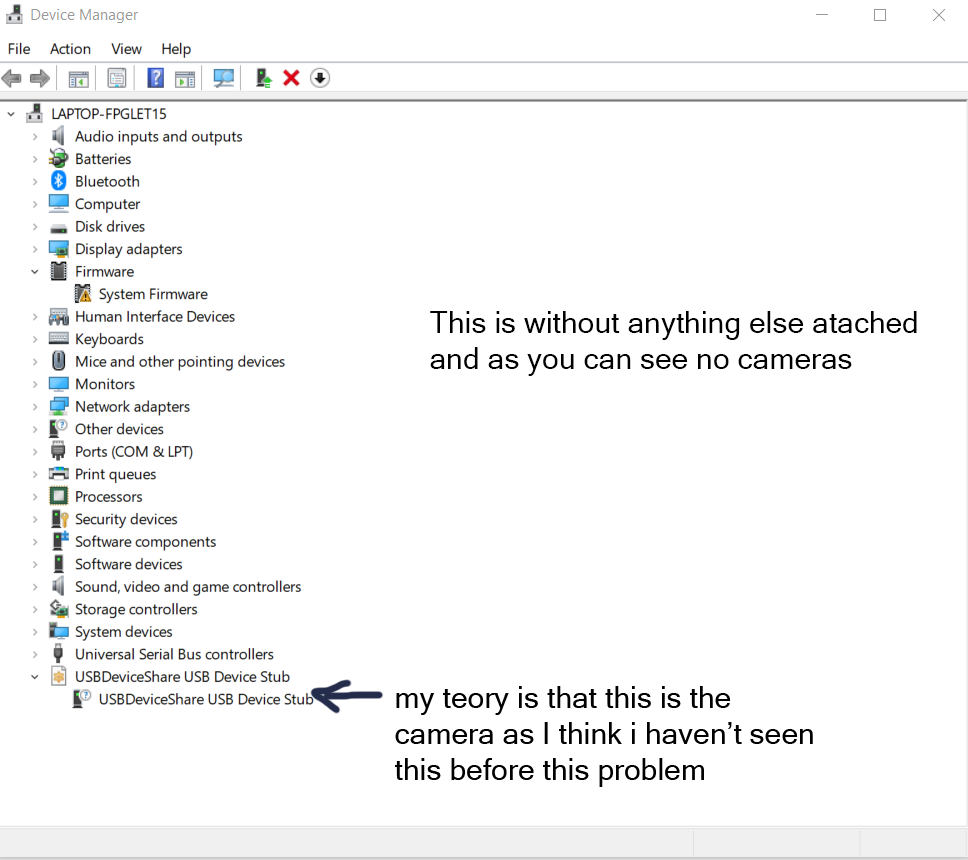The image size is (968, 860).
Task: Click the Universal Serial Bus controllers icon
Action: tap(59, 653)
